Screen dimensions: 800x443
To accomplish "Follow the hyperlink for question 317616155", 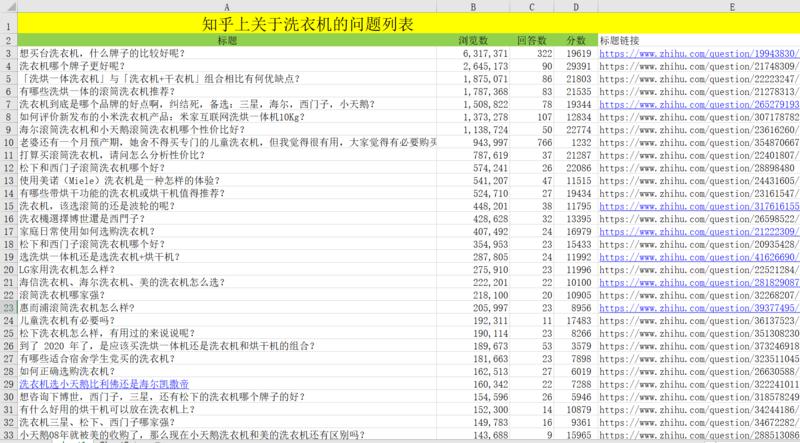I will pos(699,206).
